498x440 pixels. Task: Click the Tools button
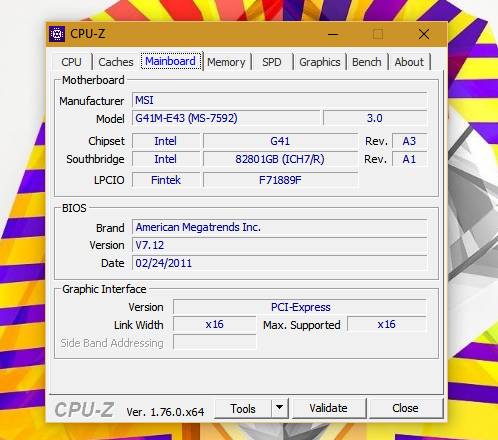tap(243, 408)
